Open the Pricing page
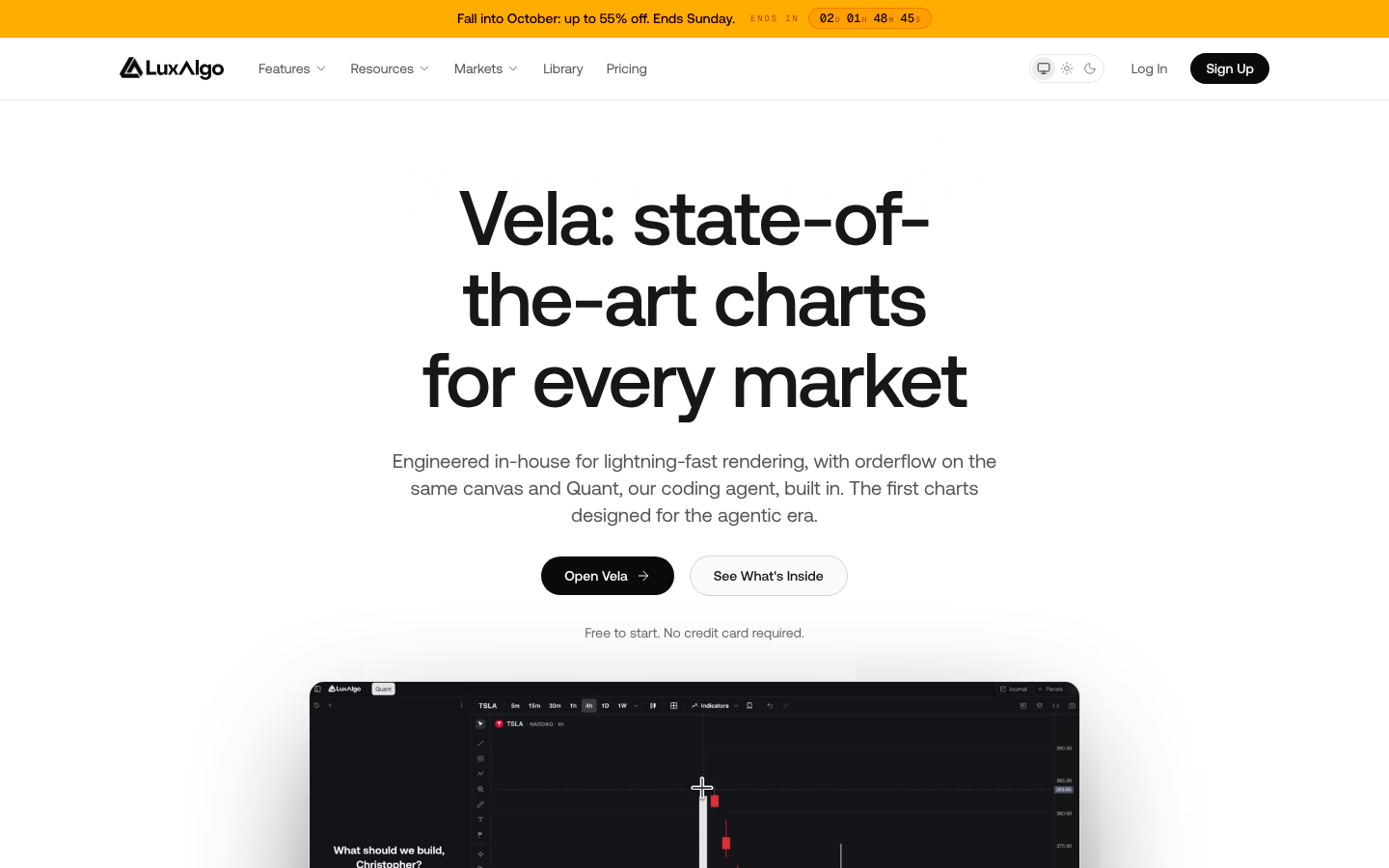The height and width of the screenshot is (868, 1389). click(x=627, y=68)
